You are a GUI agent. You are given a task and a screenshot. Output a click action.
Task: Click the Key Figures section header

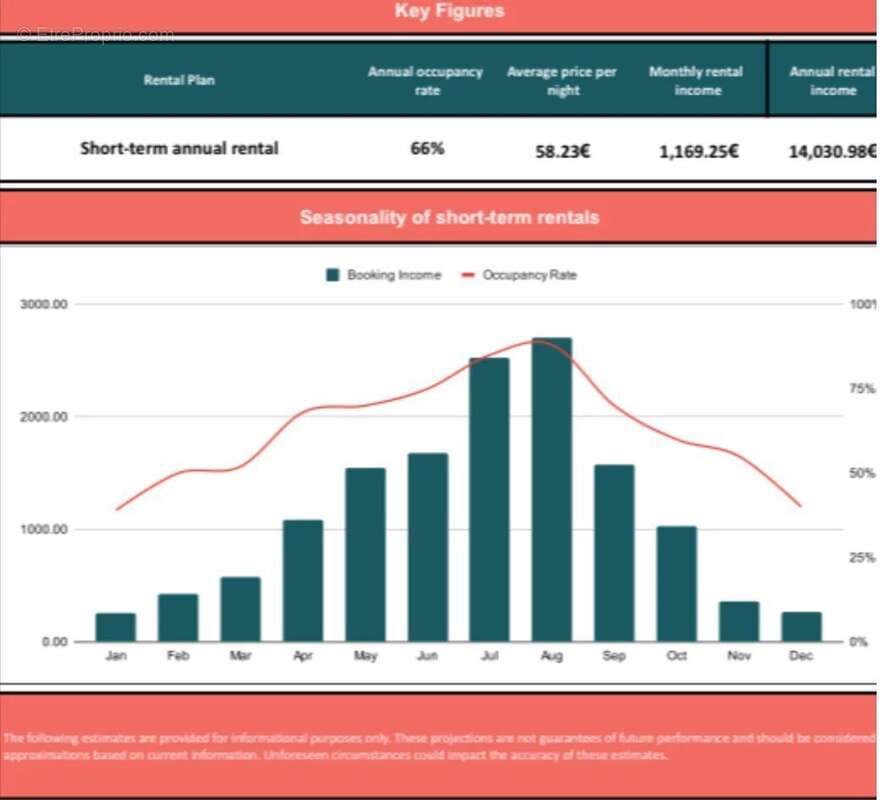coord(449,13)
